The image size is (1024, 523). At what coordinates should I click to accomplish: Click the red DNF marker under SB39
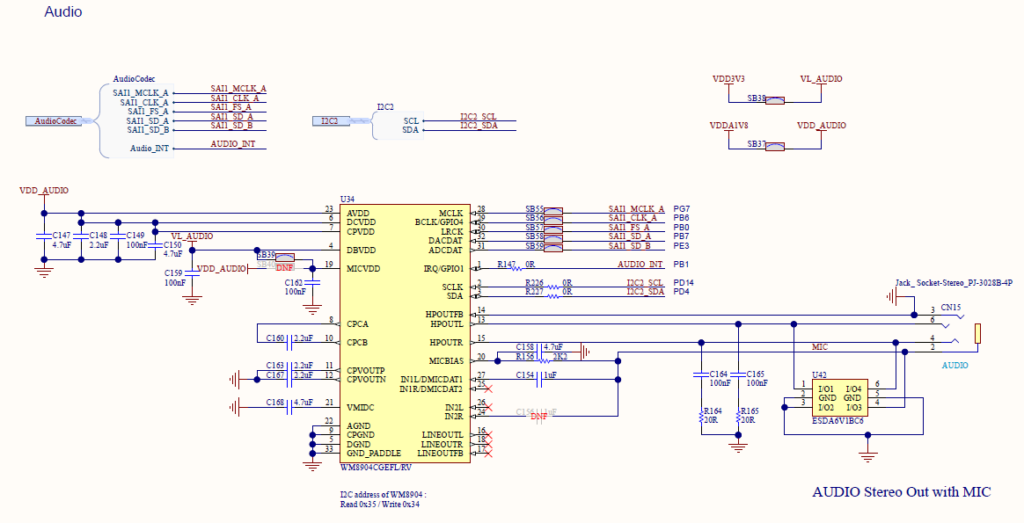(284, 269)
